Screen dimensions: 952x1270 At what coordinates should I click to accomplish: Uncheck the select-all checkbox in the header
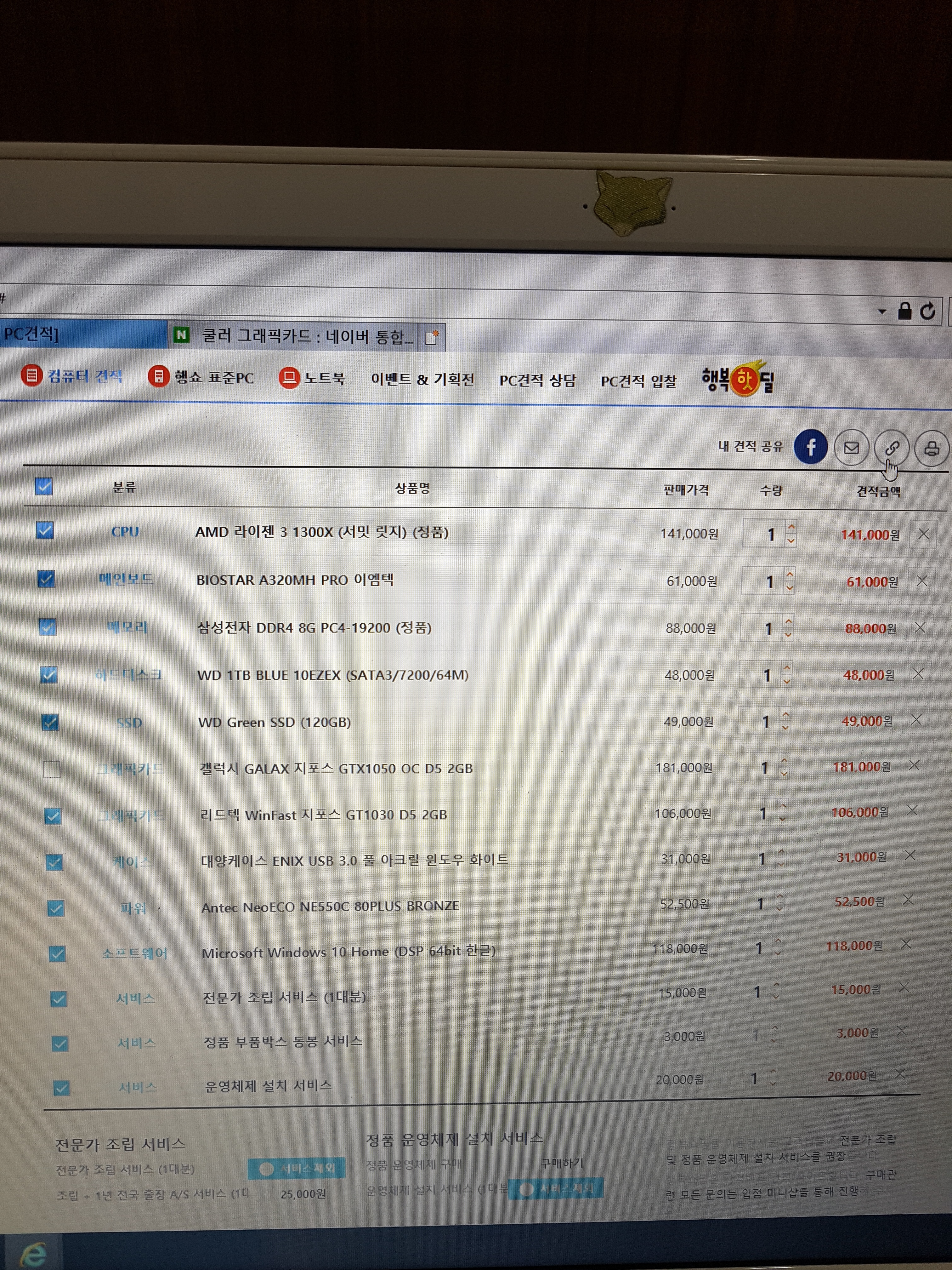tap(44, 486)
